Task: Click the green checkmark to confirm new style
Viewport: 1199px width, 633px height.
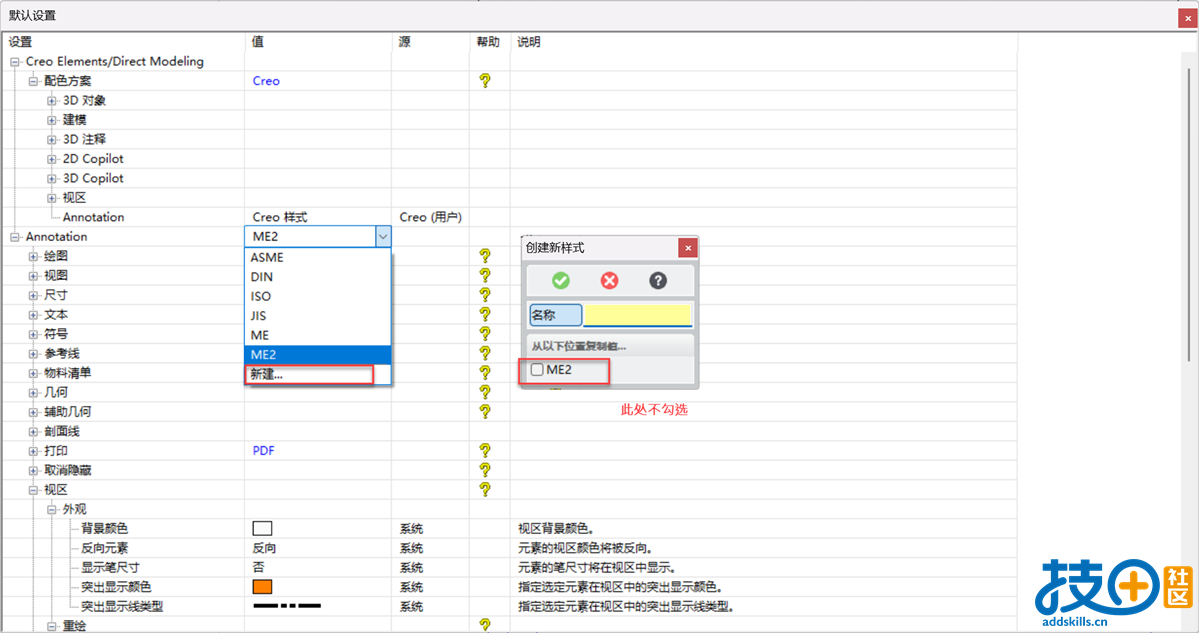Action: (559, 281)
